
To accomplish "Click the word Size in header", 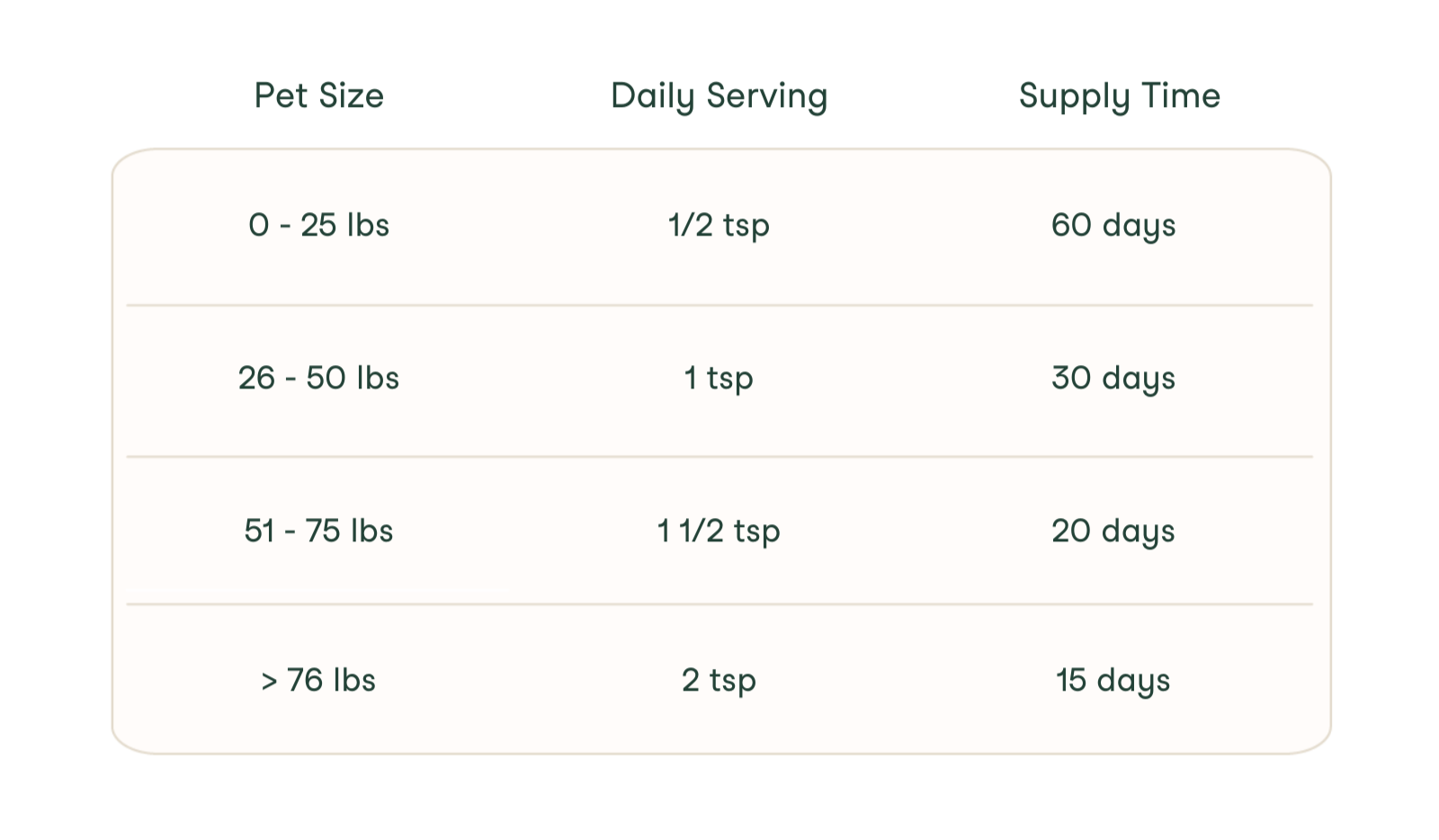I will point(352,95).
